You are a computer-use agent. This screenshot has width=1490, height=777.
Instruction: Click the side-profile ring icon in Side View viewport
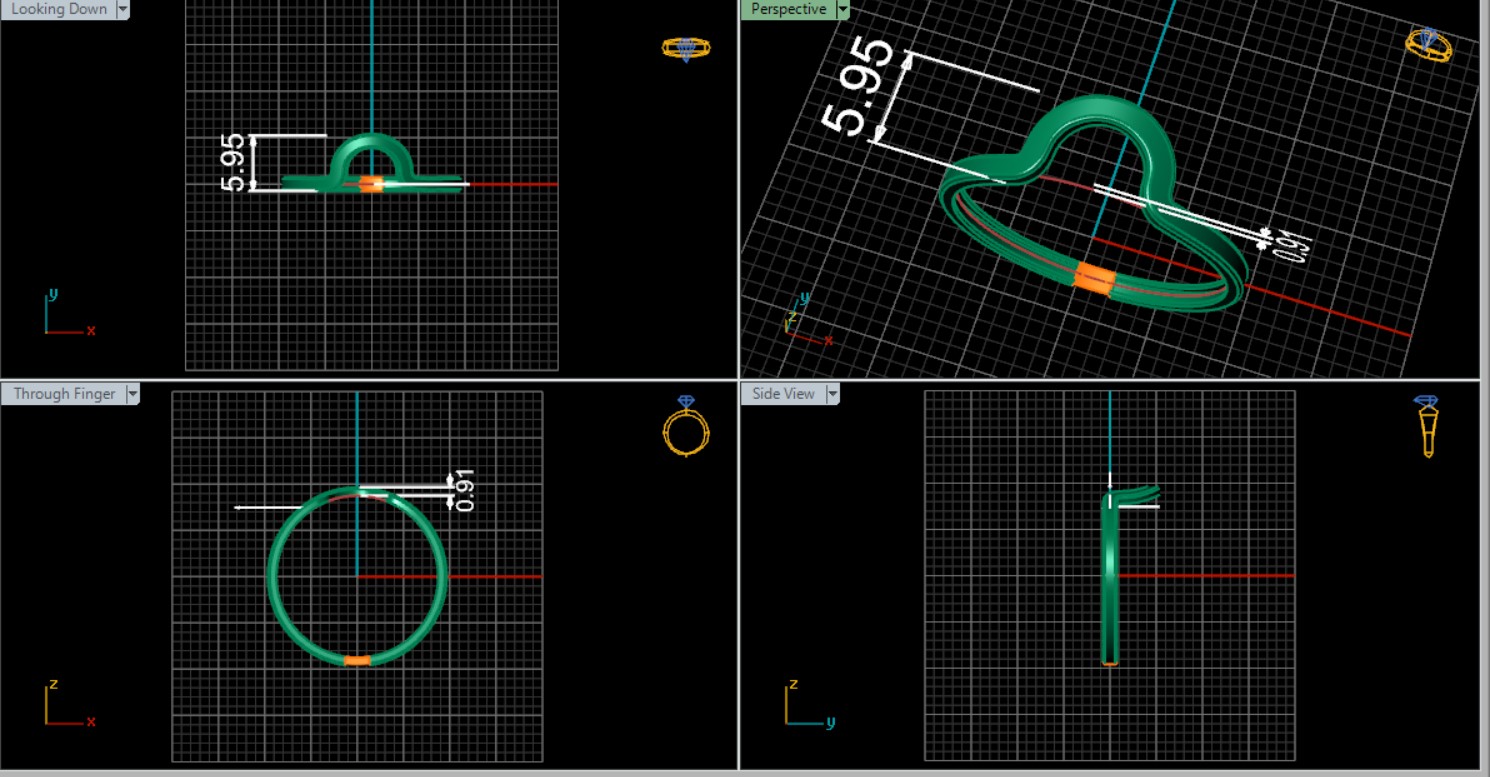pyautogui.click(x=1427, y=426)
